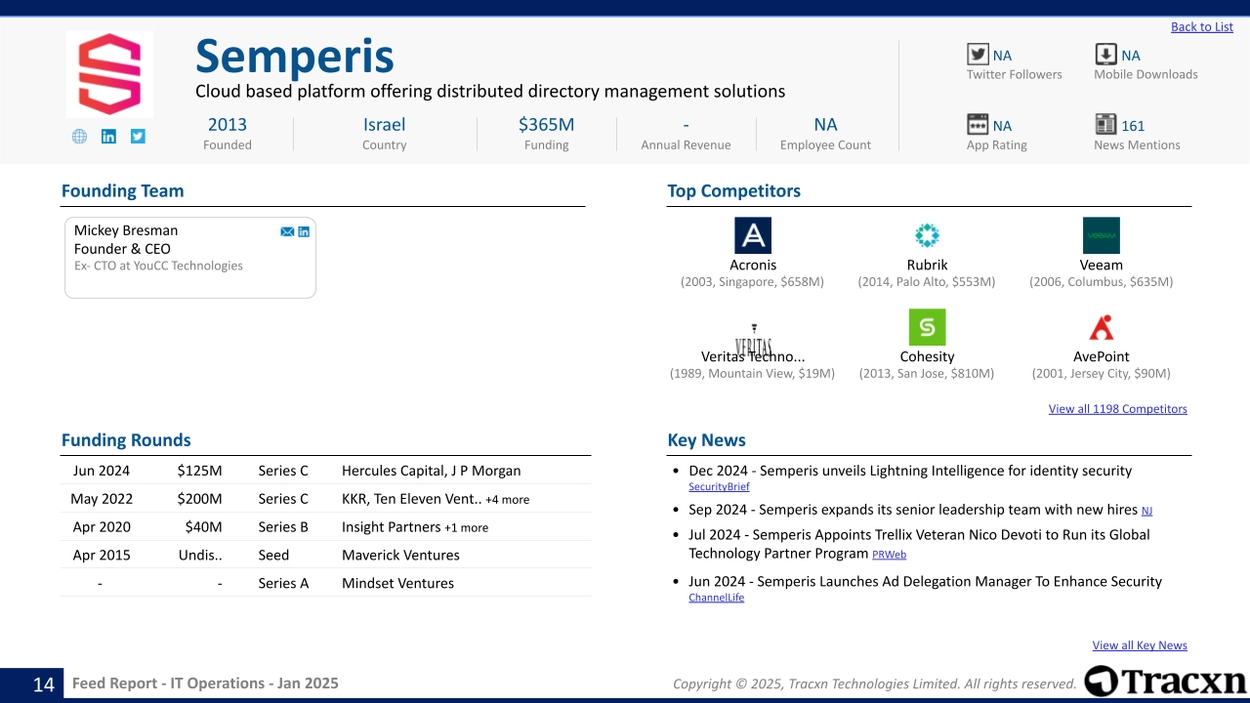Click the Jun 2024 funding round date

[x=101, y=471]
